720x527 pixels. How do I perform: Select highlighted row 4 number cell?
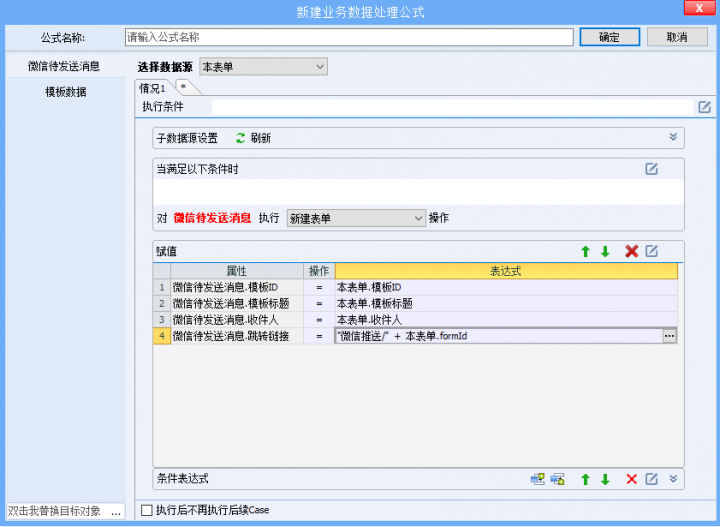162,336
